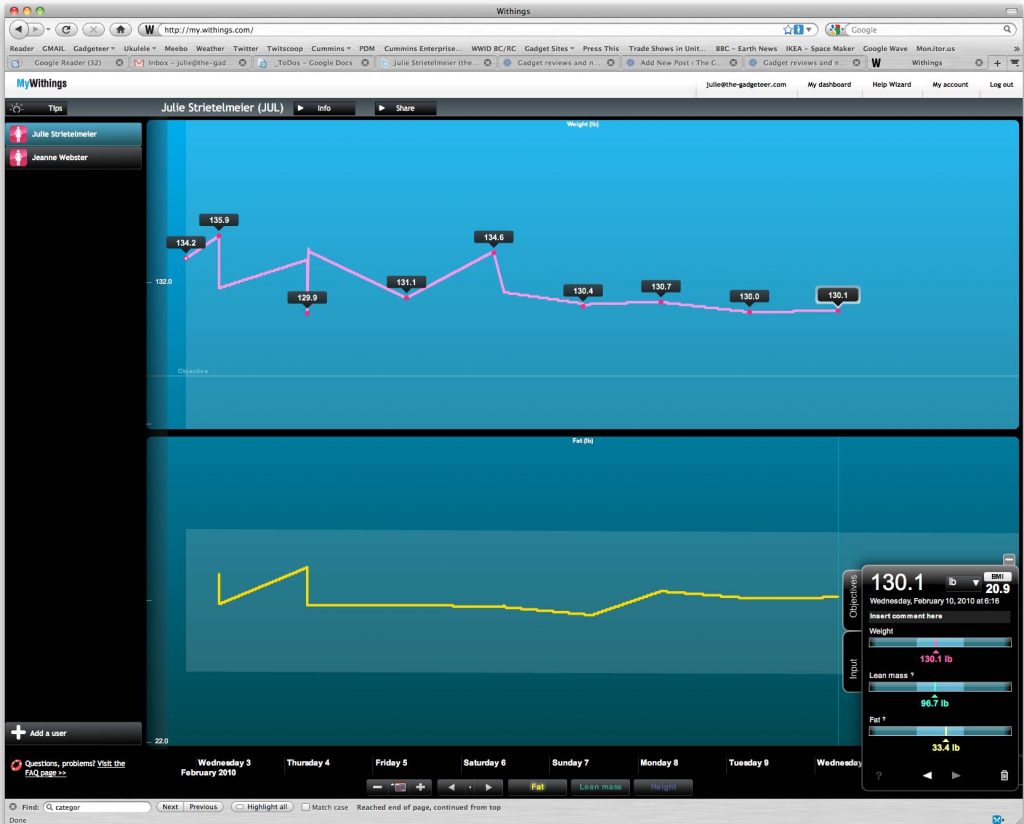The height and width of the screenshot is (824, 1024).
Task: Open a new browser tab
Action: (x=997, y=63)
